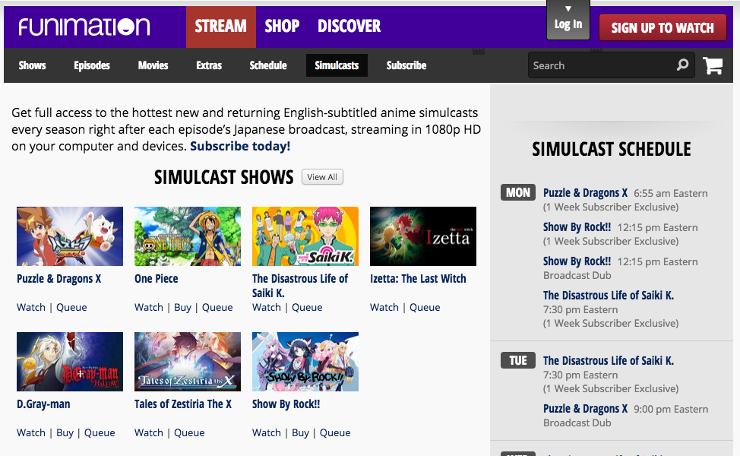The height and width of the screenshot is (456, 740).
Task: Watch D.Gray-man
Action: pos(31,433)
